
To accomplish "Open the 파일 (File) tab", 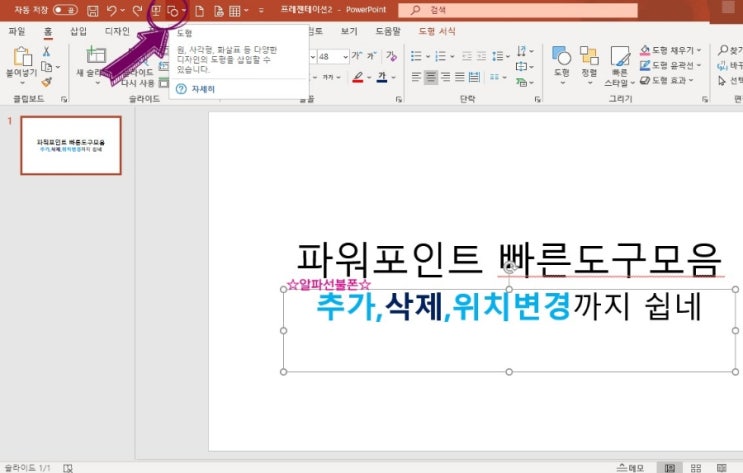I will (x=17, y=31).
